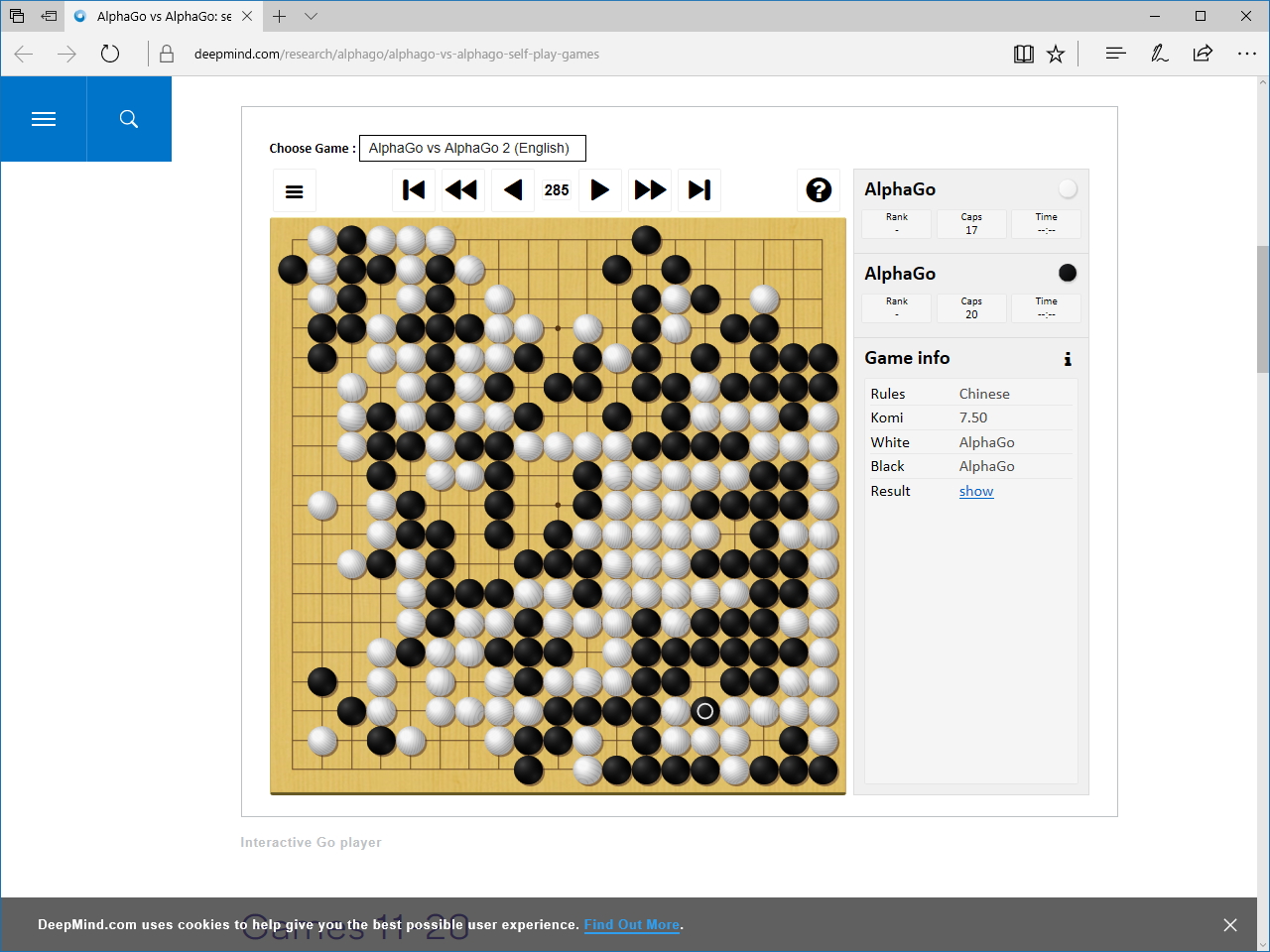Rewind several moves with double-left arrow

[x=461, y=189]
